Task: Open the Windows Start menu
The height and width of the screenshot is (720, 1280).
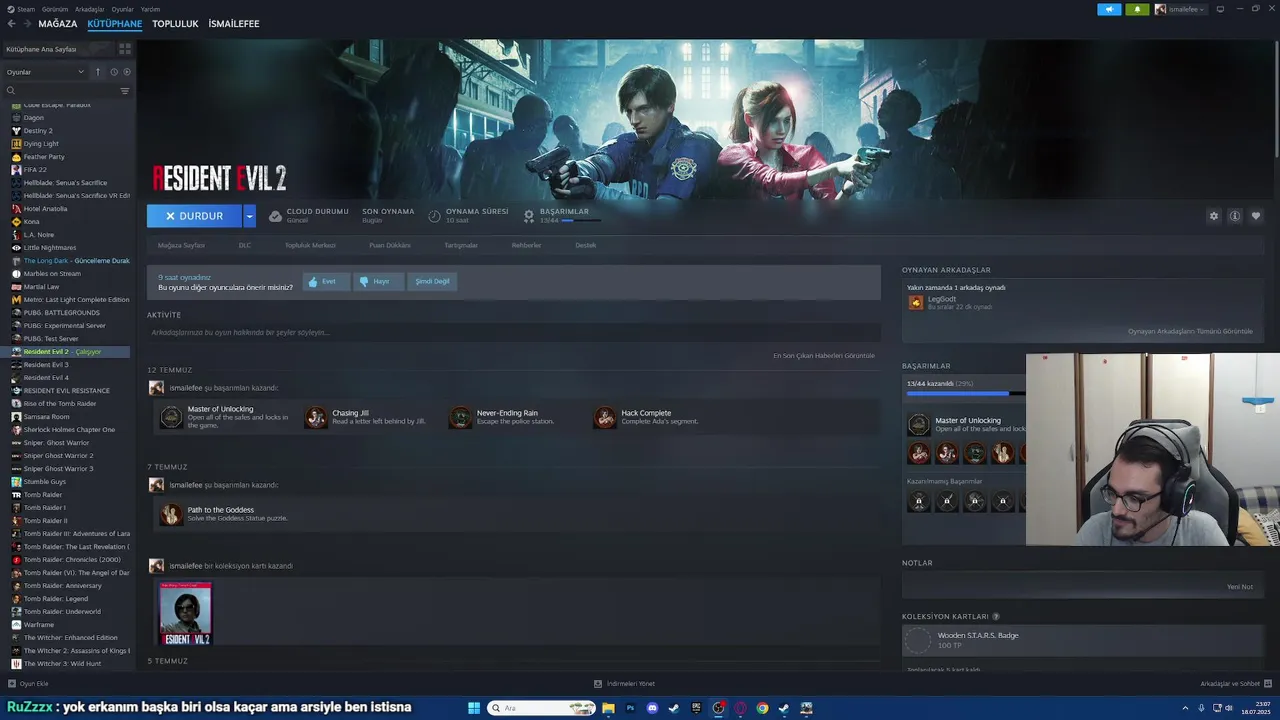Action: (474, 708)
